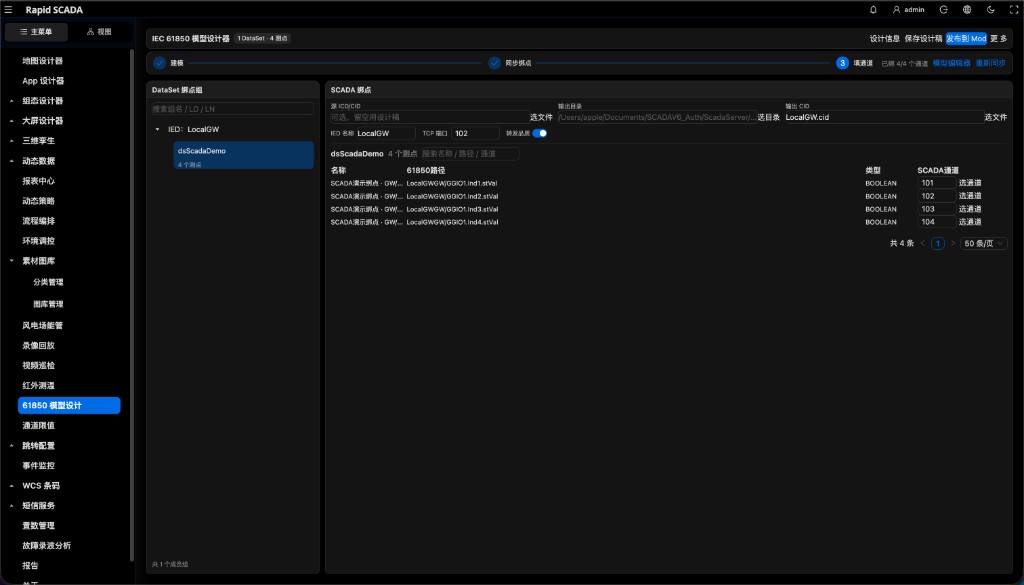Enter fullscreen using the top-right icon
Screen dimensions: 1024x585
[x=1014, y=10]
